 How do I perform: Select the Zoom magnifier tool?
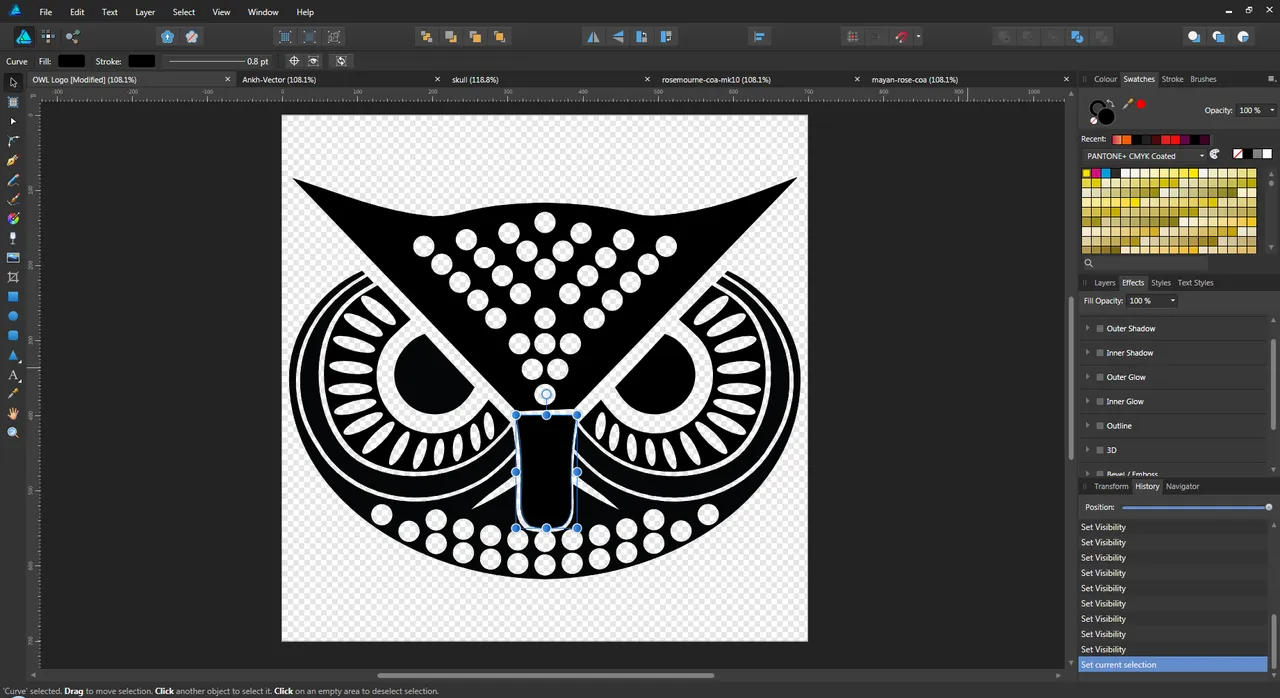point(13,432)
